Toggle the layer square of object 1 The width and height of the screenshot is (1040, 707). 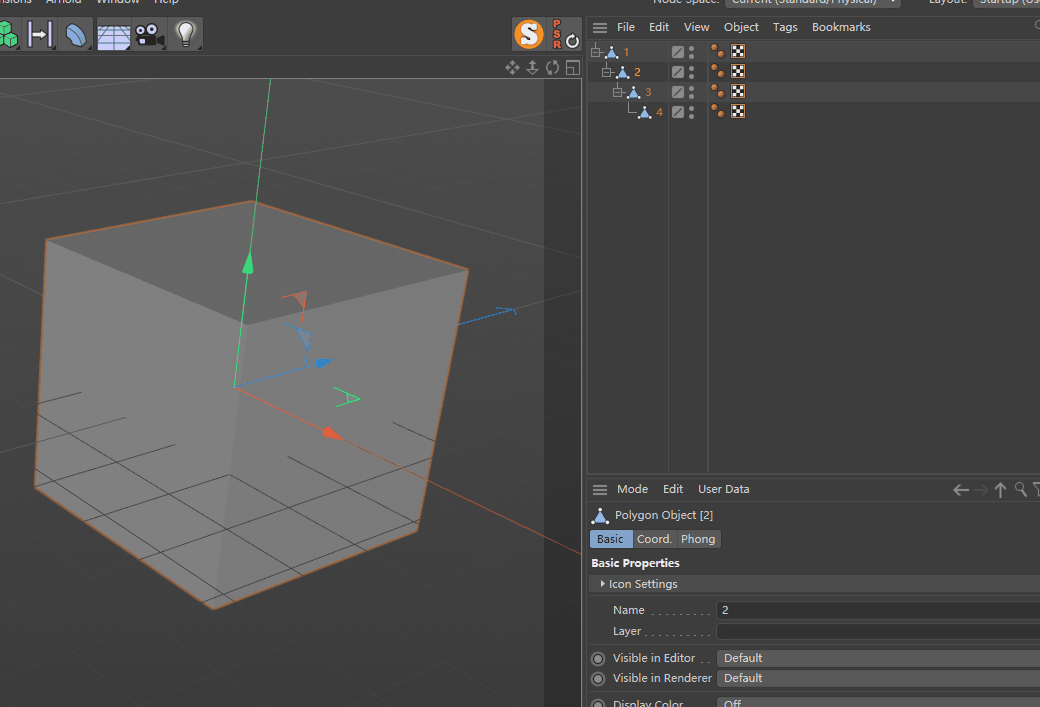677,52
